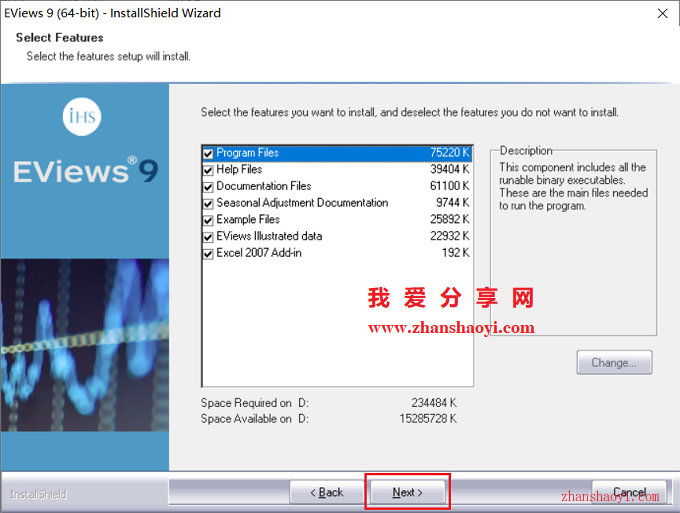The width and height of the screenshot is (680, 513).
Task: Toggle Seasonal Adjustment Documentation checkbox
Action: 208,204
